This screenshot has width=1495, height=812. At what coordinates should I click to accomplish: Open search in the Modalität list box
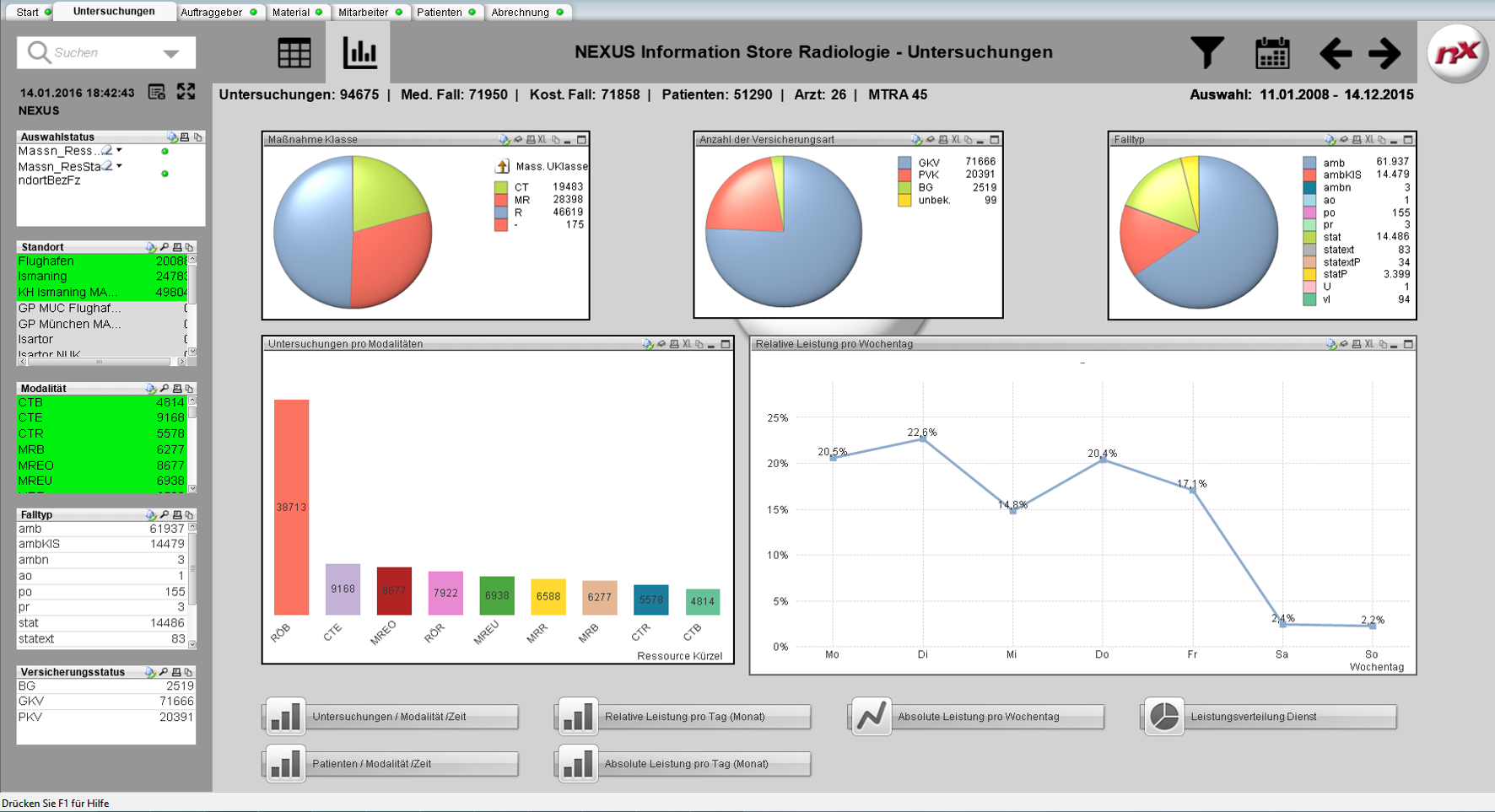tap(165, 389)
